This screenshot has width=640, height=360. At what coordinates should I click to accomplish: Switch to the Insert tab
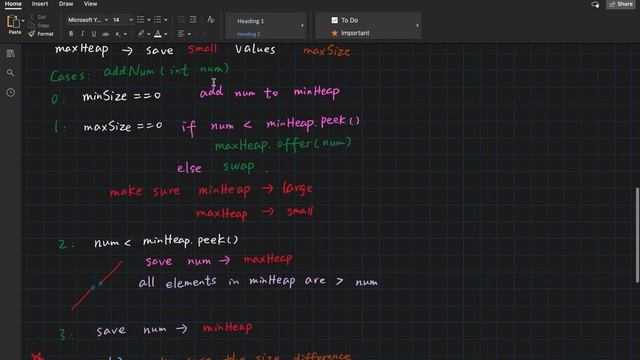click(x=40, y=4)
